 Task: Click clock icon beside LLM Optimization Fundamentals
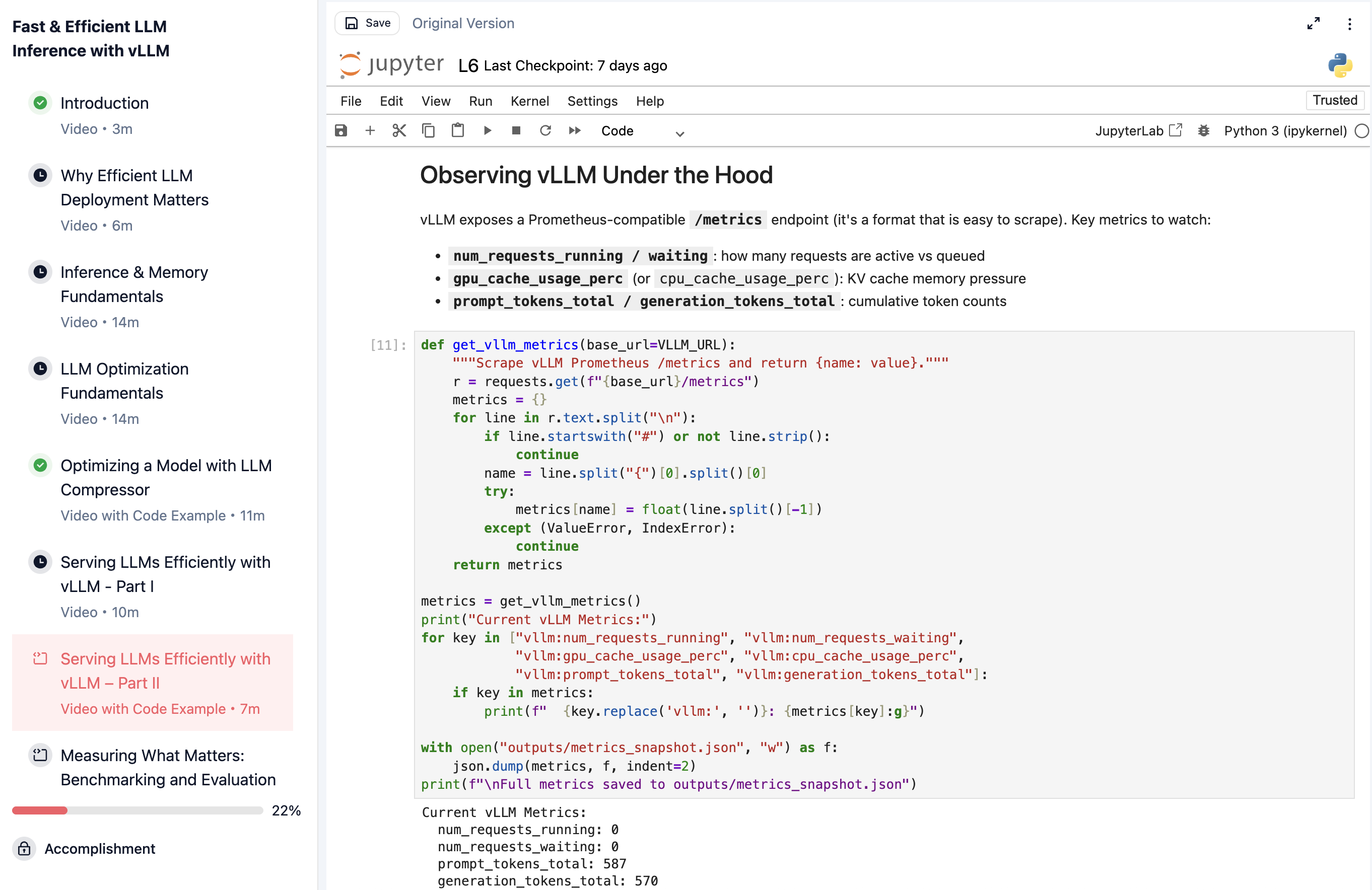[x=40, y=368]
